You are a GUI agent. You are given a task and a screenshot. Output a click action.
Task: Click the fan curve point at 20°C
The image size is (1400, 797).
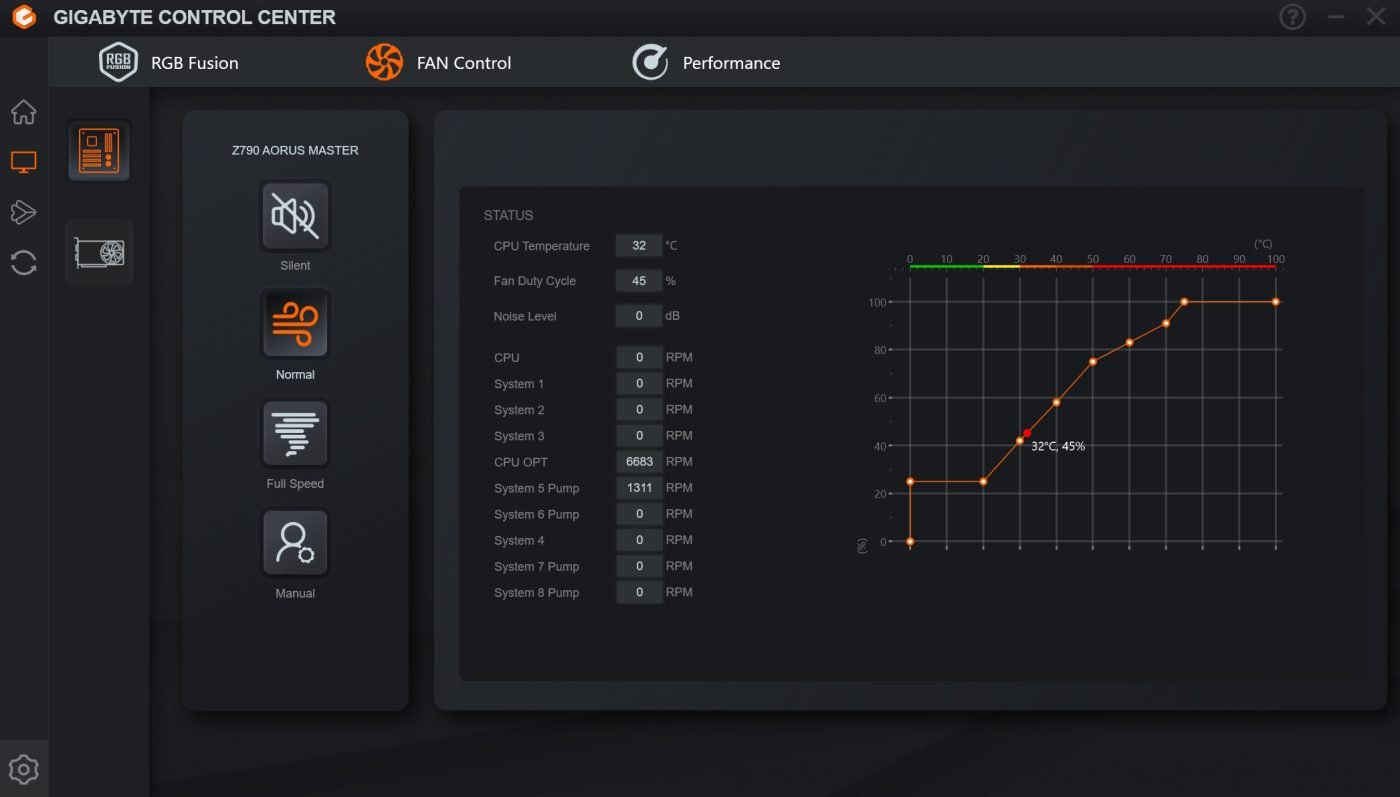click(x=983, y=481)
